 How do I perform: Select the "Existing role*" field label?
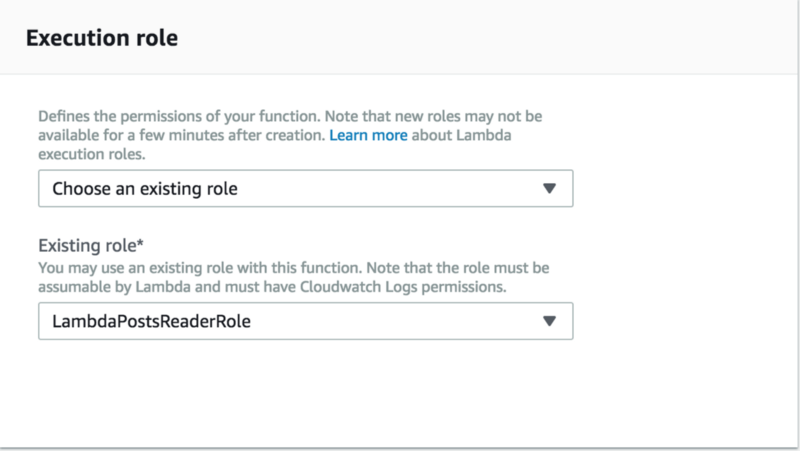pos(91,245)
